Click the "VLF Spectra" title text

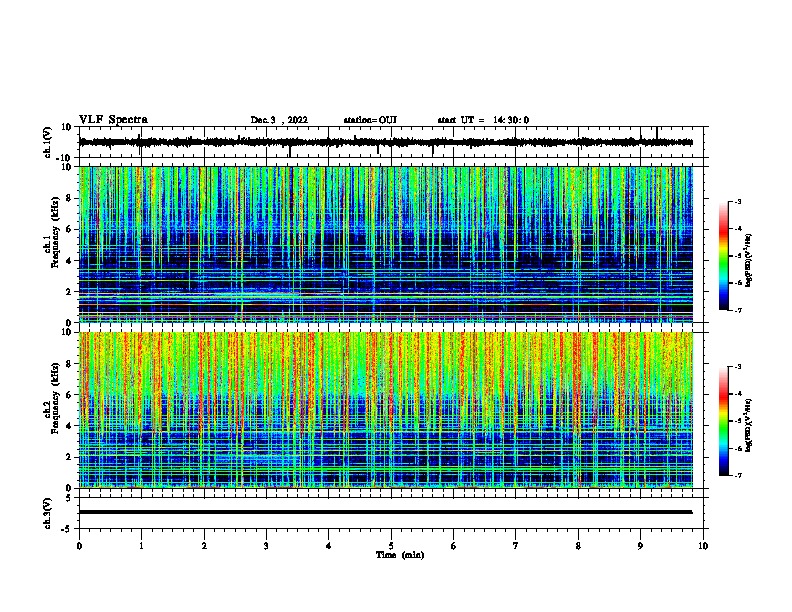[113, 120]
